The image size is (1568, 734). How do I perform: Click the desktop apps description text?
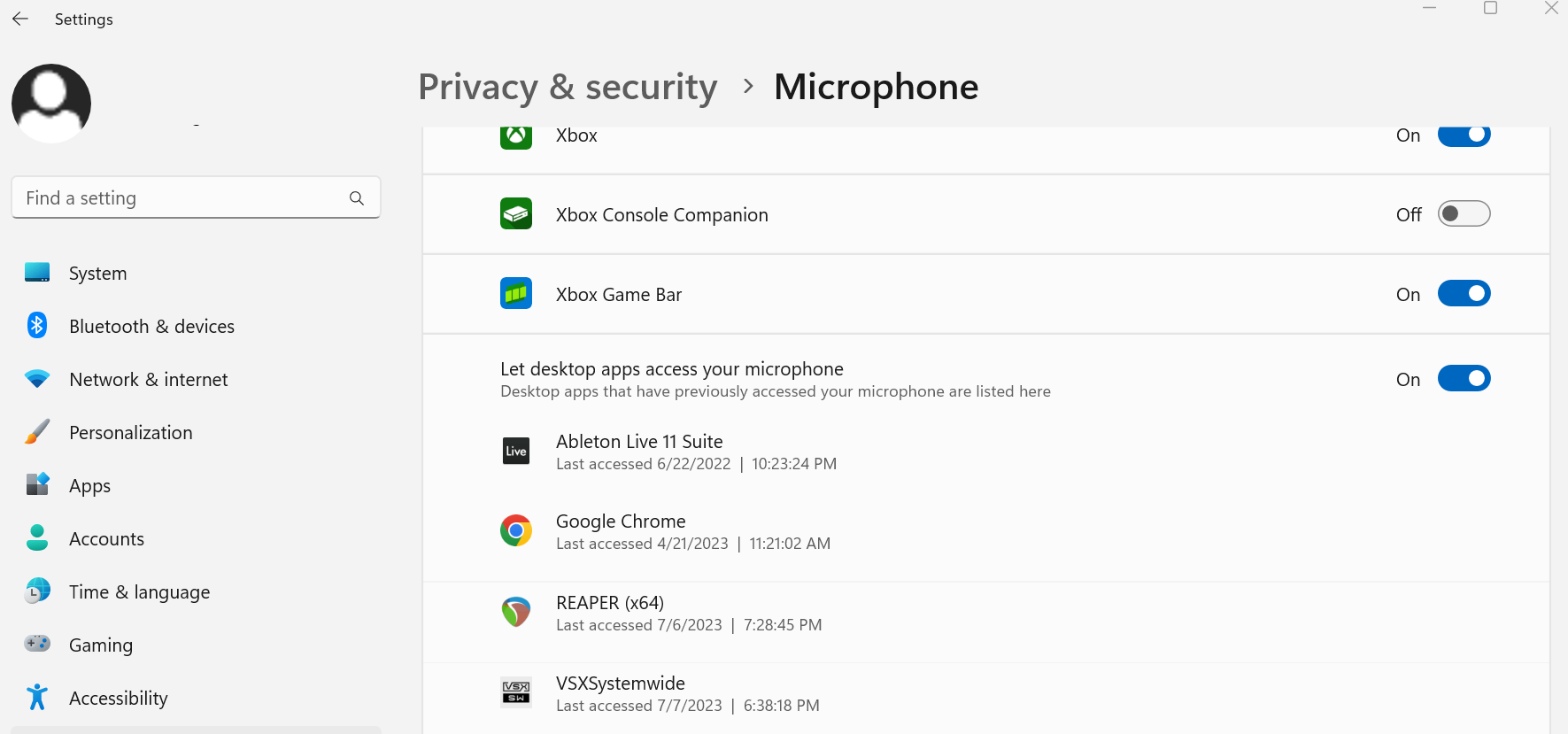(x=776, y=391)
